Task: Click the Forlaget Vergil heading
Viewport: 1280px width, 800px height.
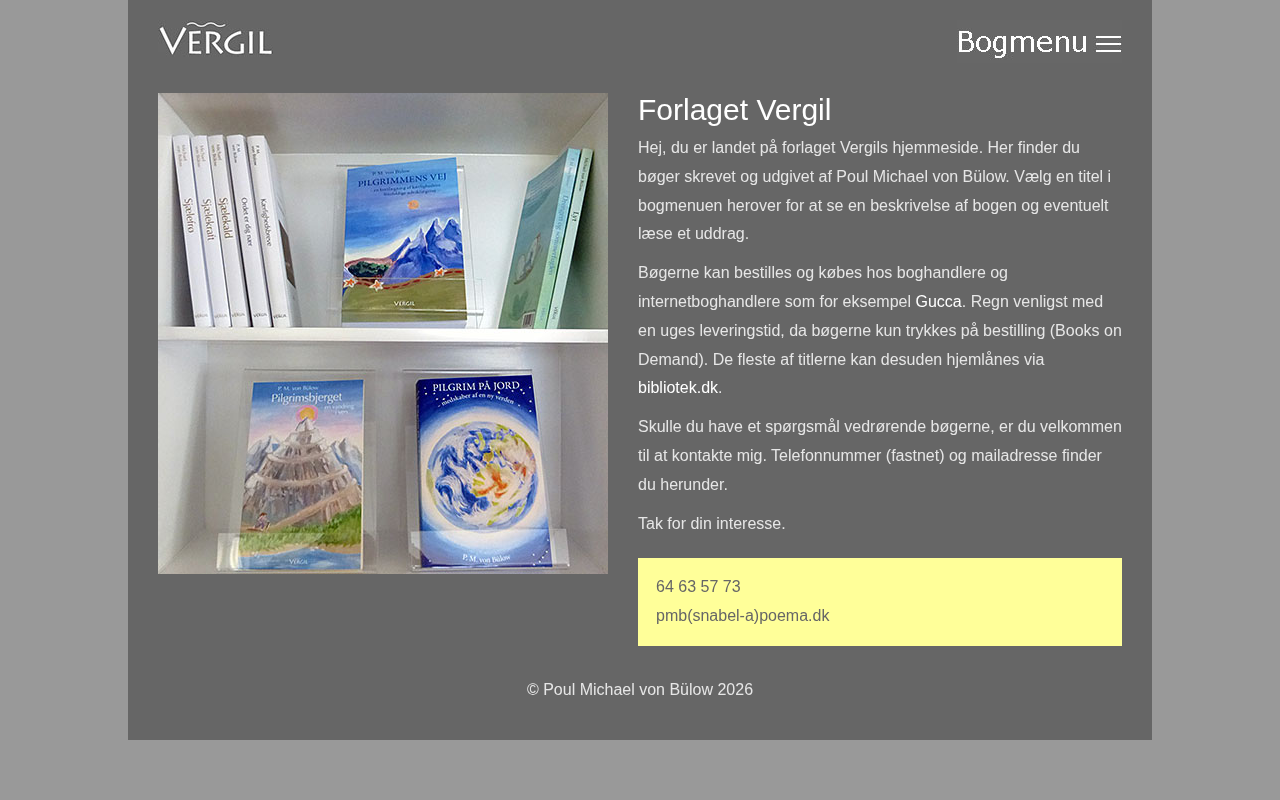Action: (x=735, y=110)
